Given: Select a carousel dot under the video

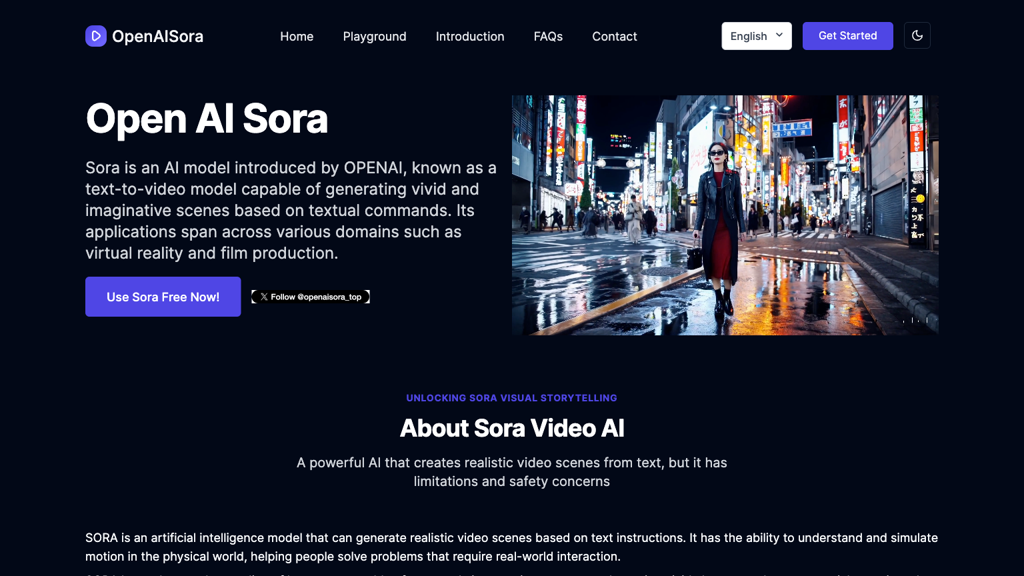Looking at the screenshot, I should pyautogui.click(x=913, y=321).
